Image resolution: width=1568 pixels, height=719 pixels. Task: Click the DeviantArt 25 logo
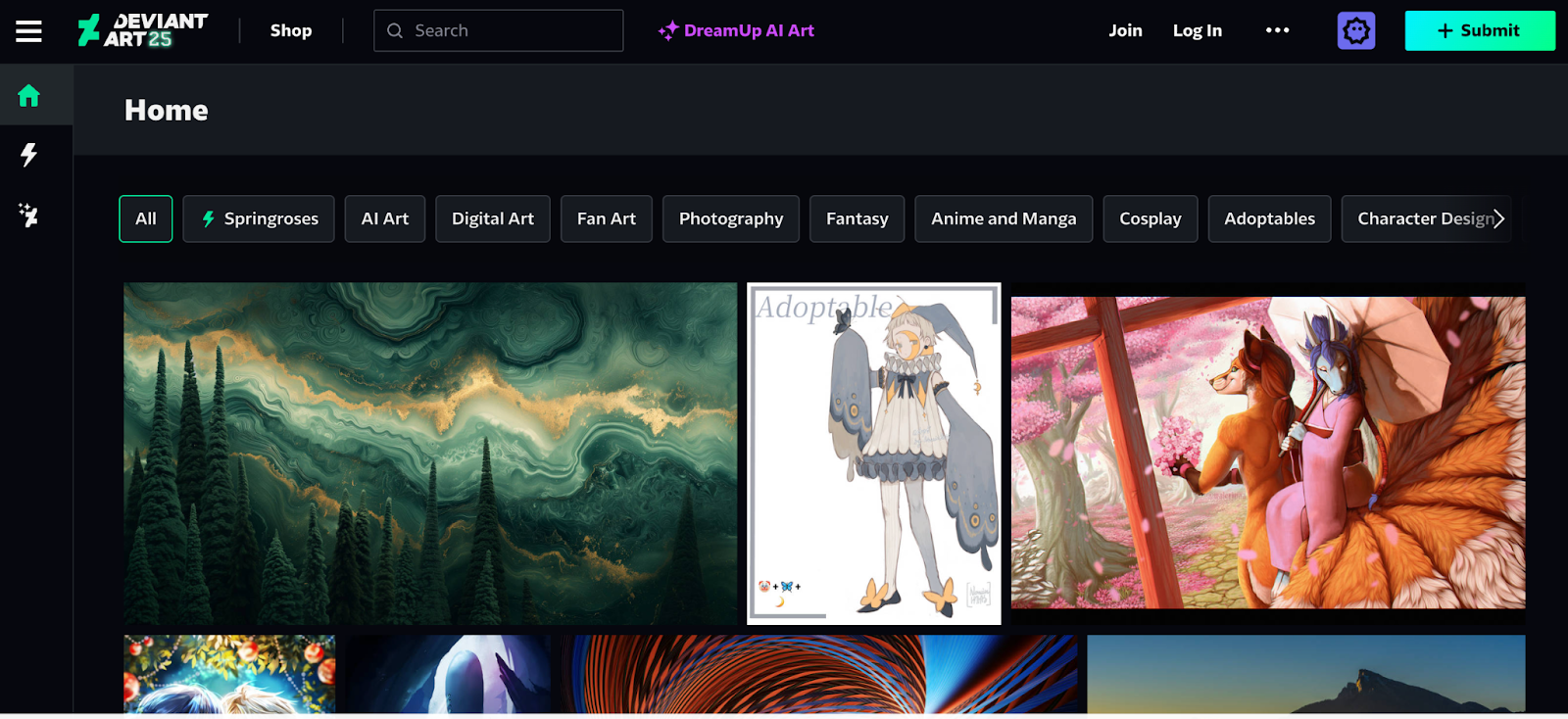pyautogui.click(x=143, y=30)
